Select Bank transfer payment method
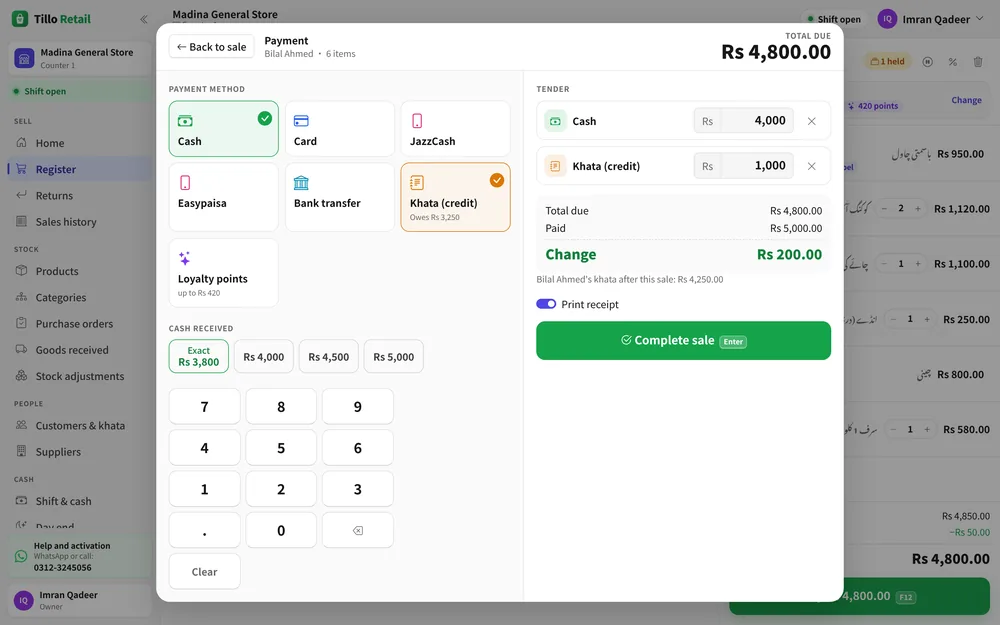 [x=340, y=197]
